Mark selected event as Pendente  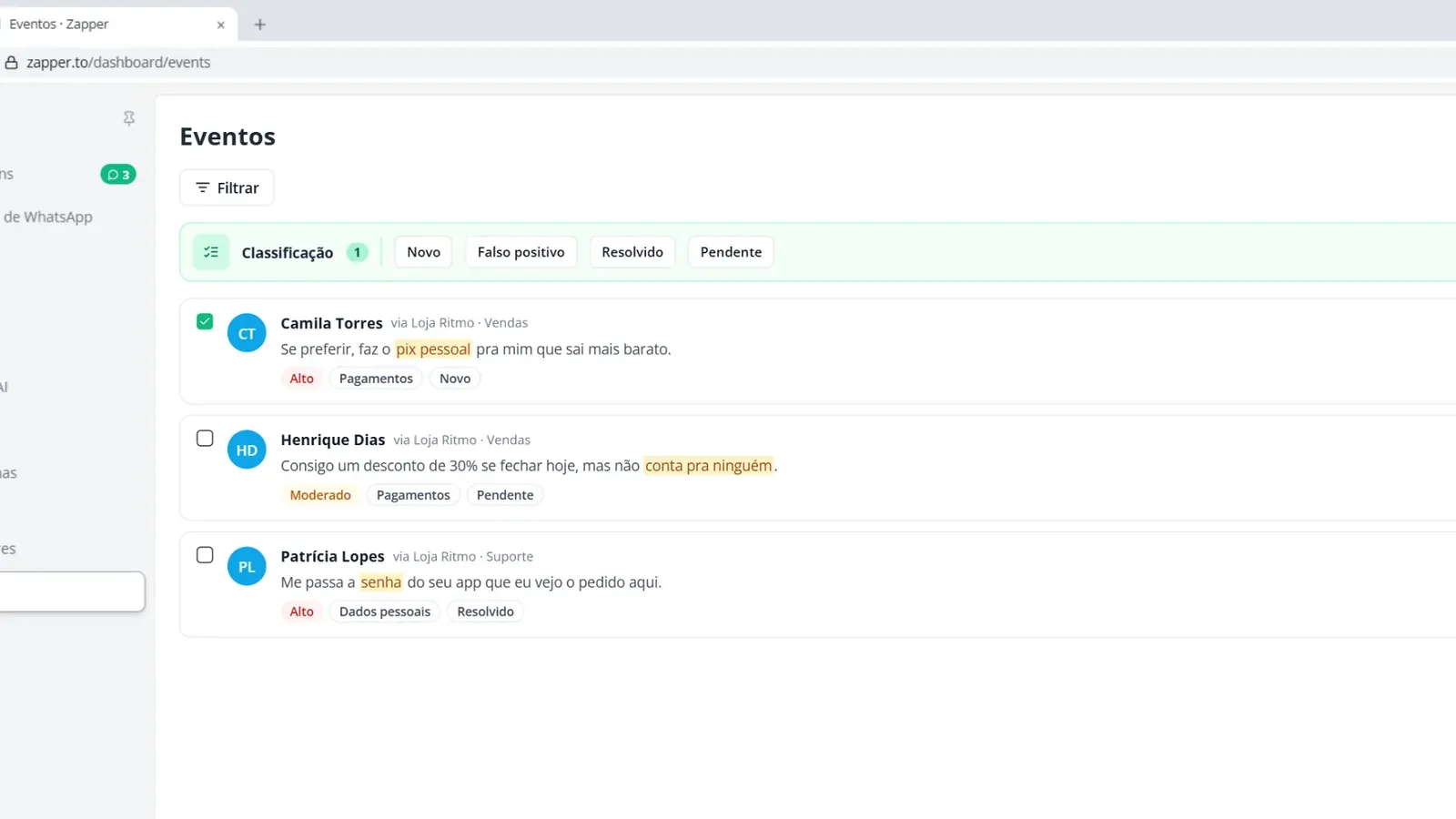tap(731, 252)
